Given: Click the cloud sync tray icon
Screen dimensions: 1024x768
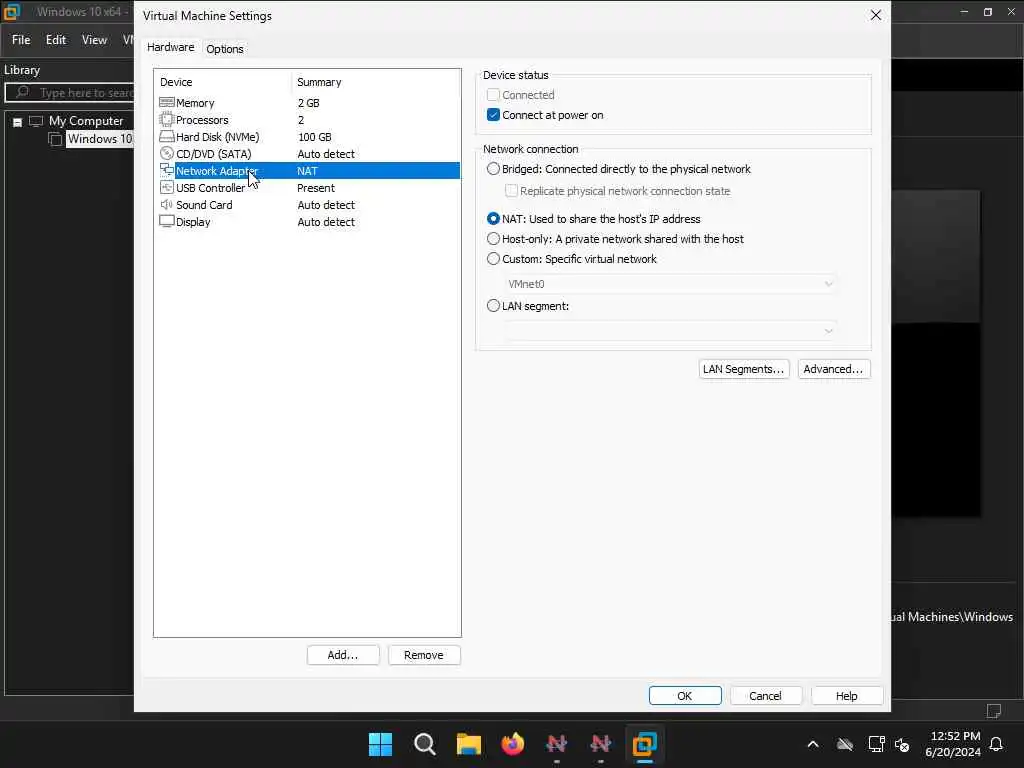Looking at the screenshot, I should point(845,744).
